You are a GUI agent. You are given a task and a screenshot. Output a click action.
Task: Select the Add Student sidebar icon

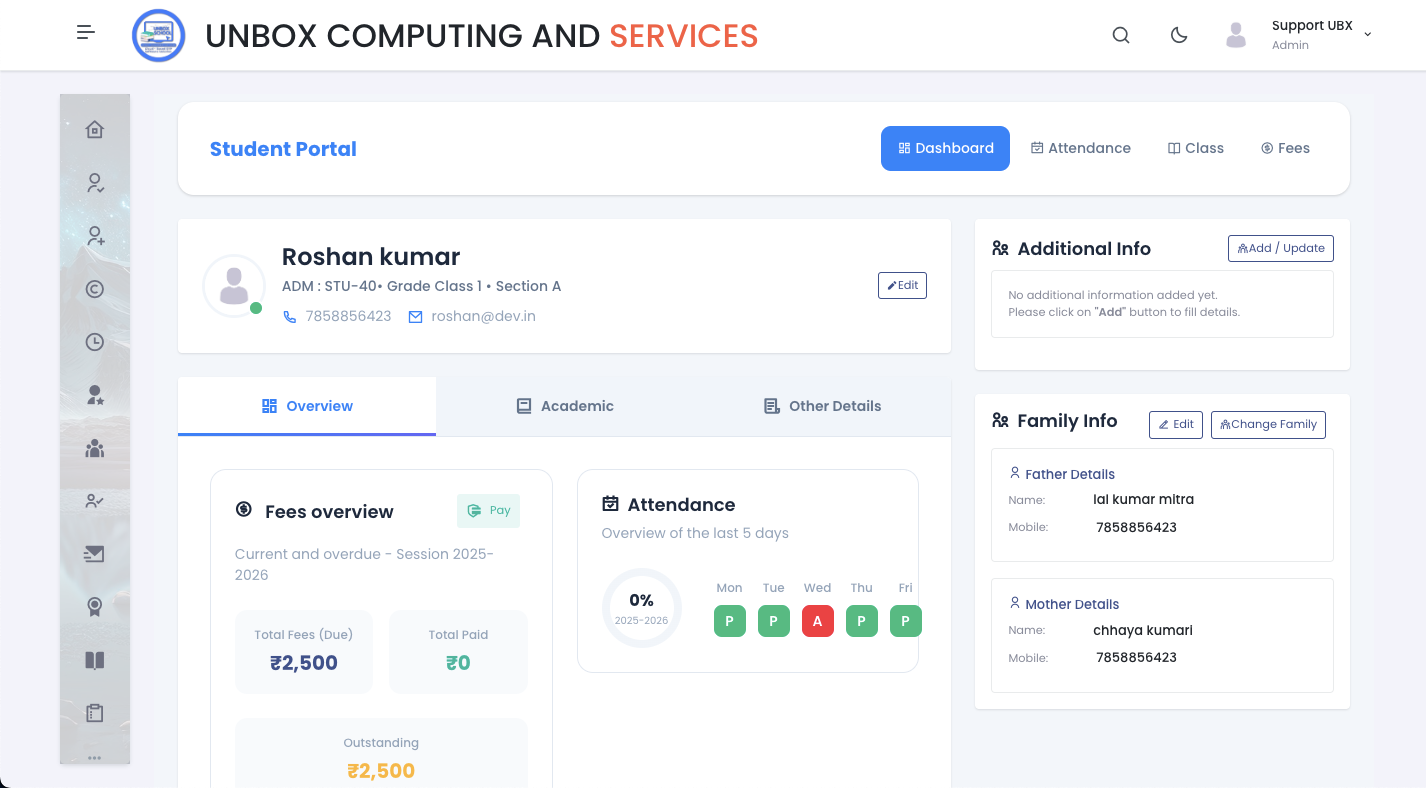point(95,235)
